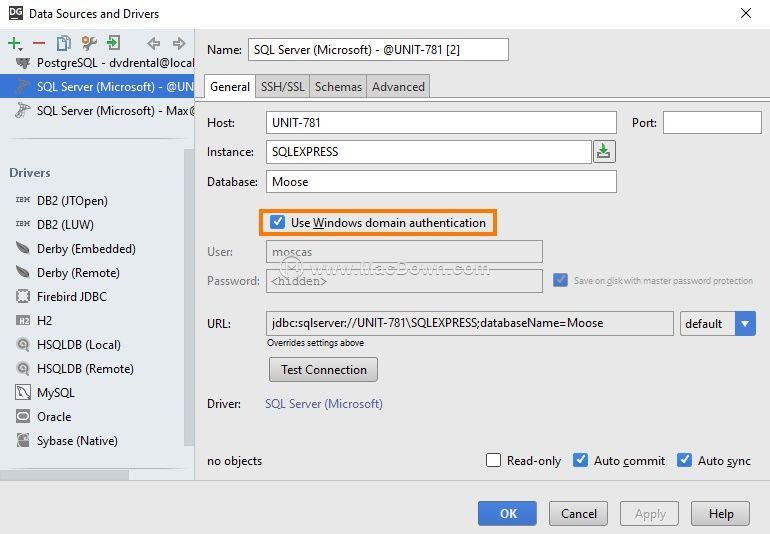The width and height of the screenshot is (770, 534).
Task: Click the 'no objects' status text
Action: pyautogui.click(x=234, y=461)
